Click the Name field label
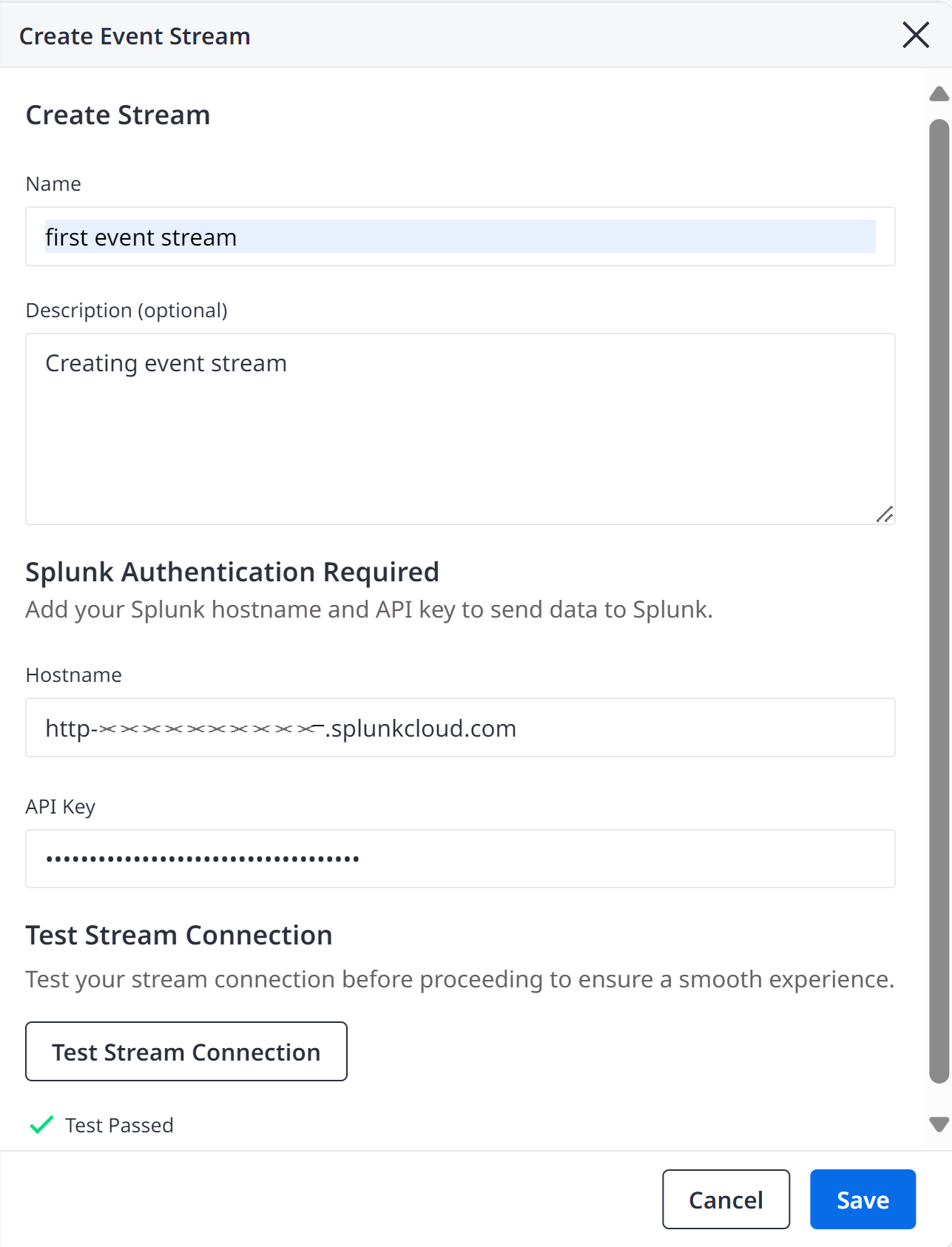 point(53,183)
